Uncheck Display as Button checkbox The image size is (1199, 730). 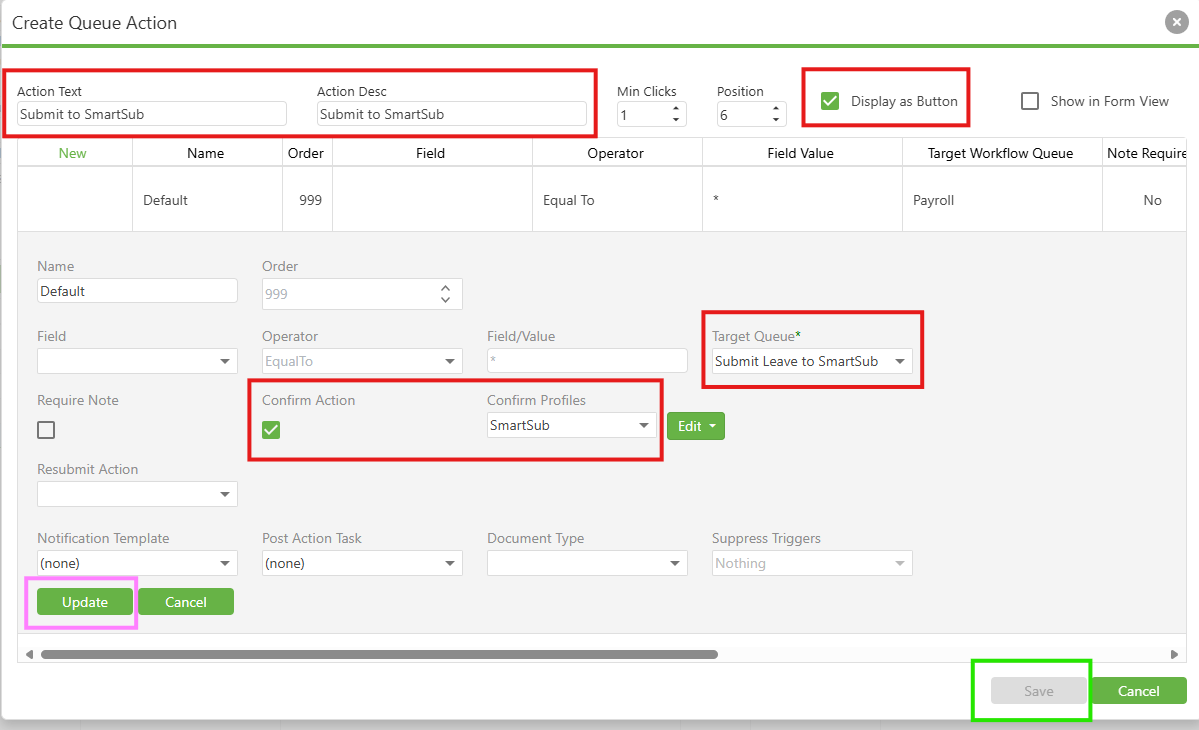[830, 101]
